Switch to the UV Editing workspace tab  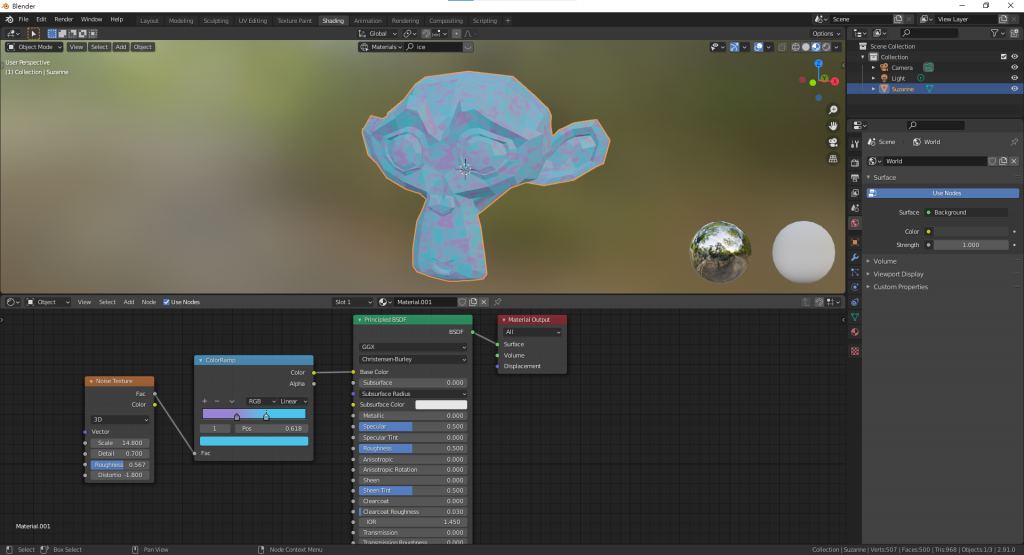(253, 20)
